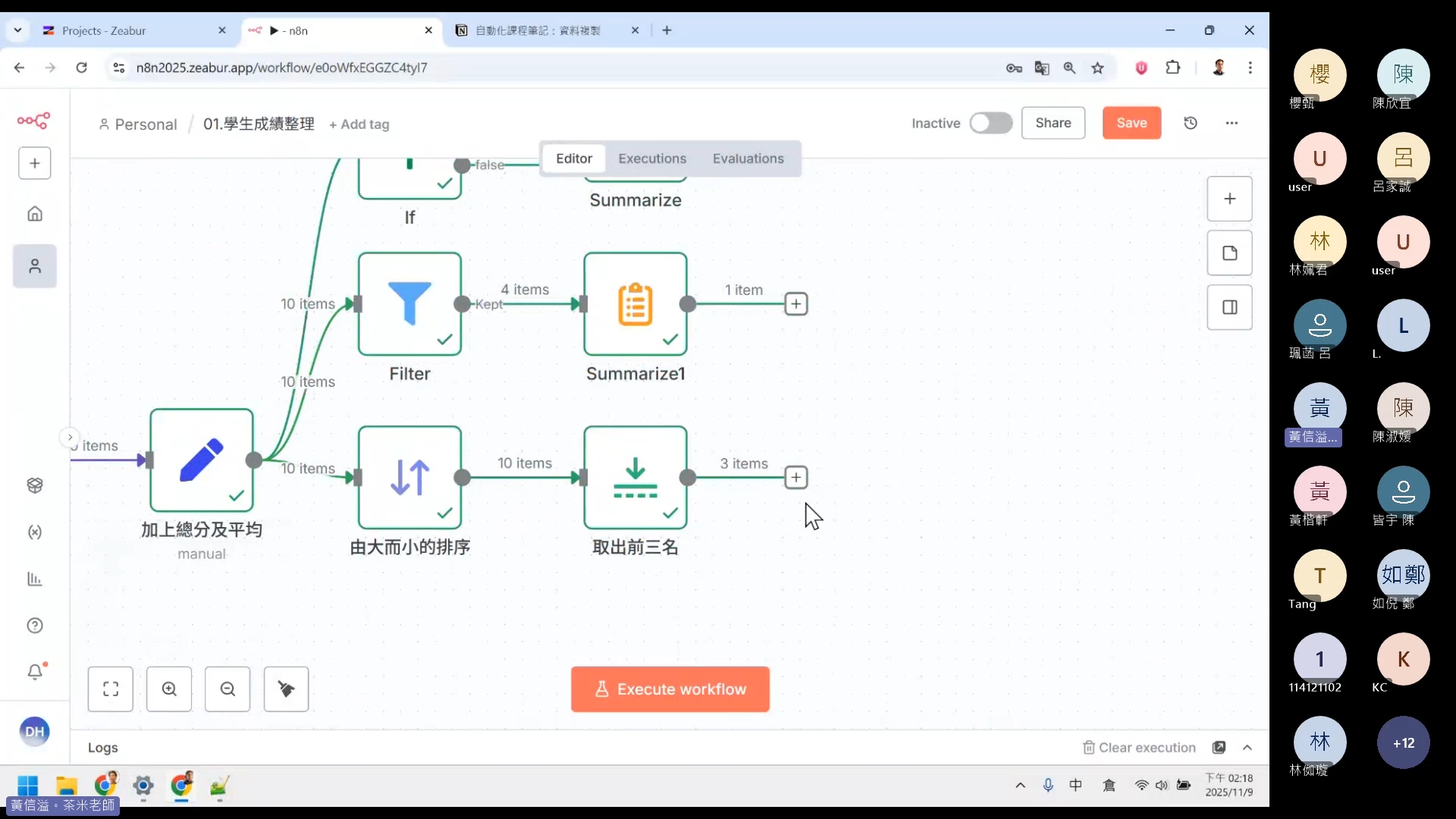The image size is (1456, 819).
Task: Open the 取出前三名 limit node
Action: tap(635, 477)
